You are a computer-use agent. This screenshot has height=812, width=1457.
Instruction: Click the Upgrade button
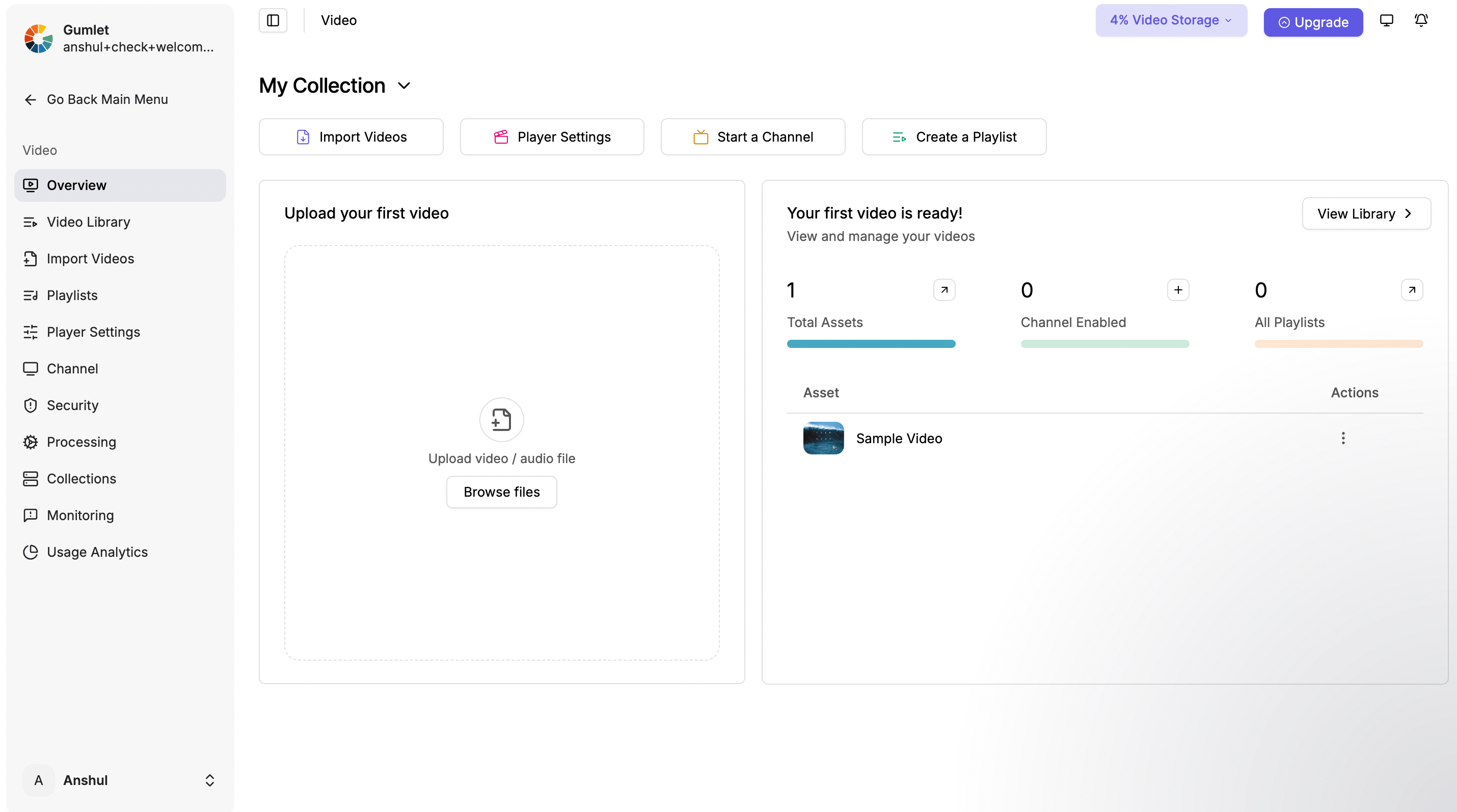[x=1313, y=22]
